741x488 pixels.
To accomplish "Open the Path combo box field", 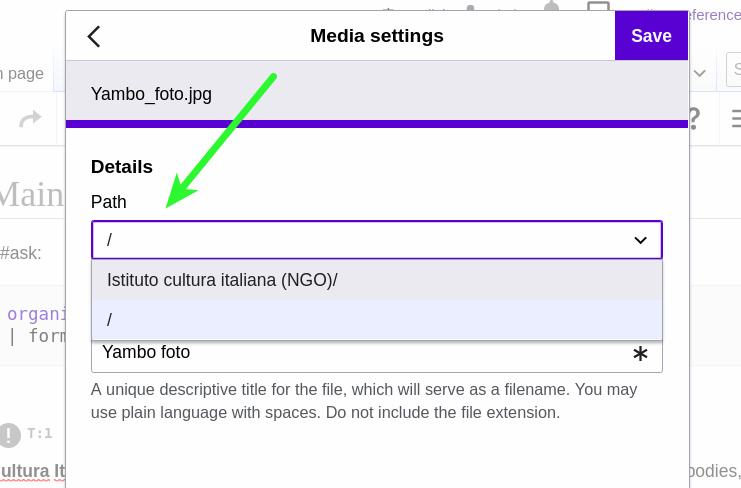I will pos(360,240).
